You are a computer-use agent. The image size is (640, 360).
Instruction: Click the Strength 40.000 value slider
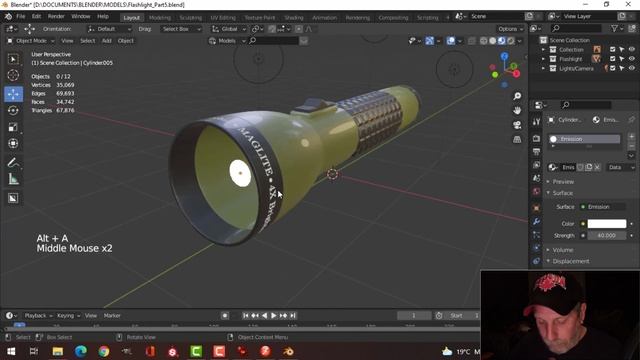tap(607, 236)
